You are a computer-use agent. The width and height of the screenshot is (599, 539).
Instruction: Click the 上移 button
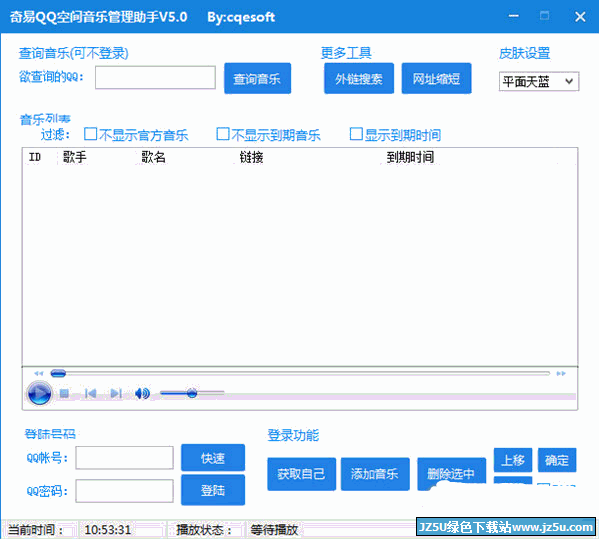click(513, 460)
